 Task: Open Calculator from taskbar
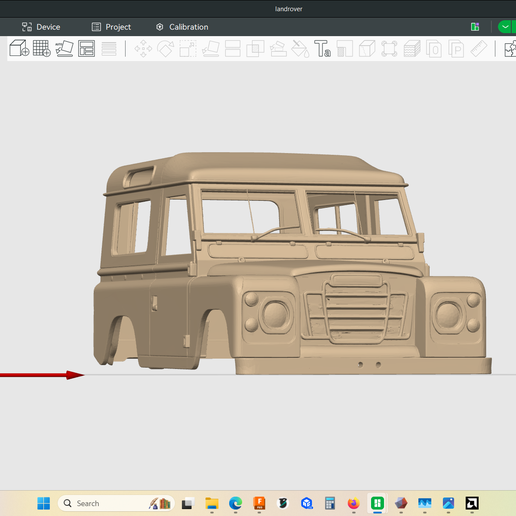click(x=330, y=503)
